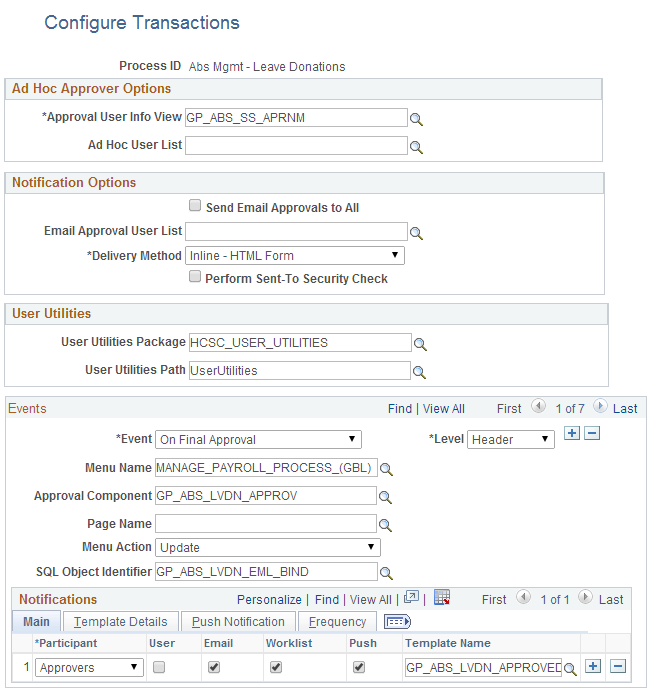Open lookup for Approval User Info View
Image resolution: width=651 pixels, height=691 pixels.
click(416, 119)
